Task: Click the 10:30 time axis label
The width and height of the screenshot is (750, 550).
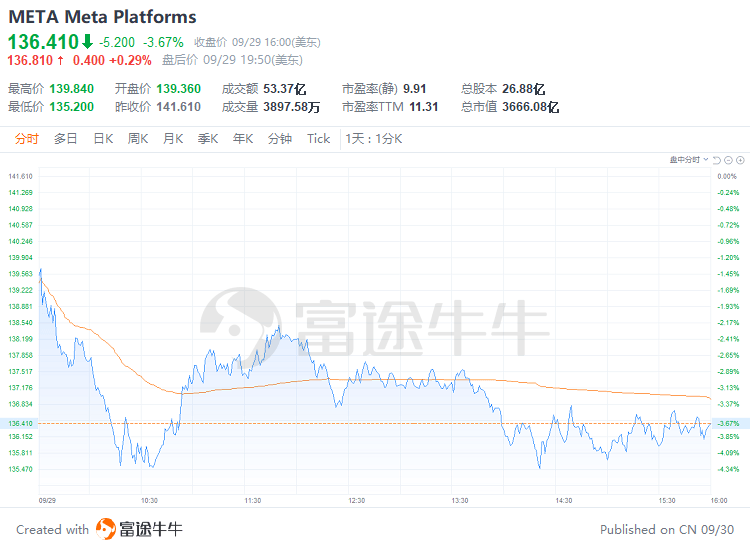Action: pyautogui.click(x=149, y=501)
